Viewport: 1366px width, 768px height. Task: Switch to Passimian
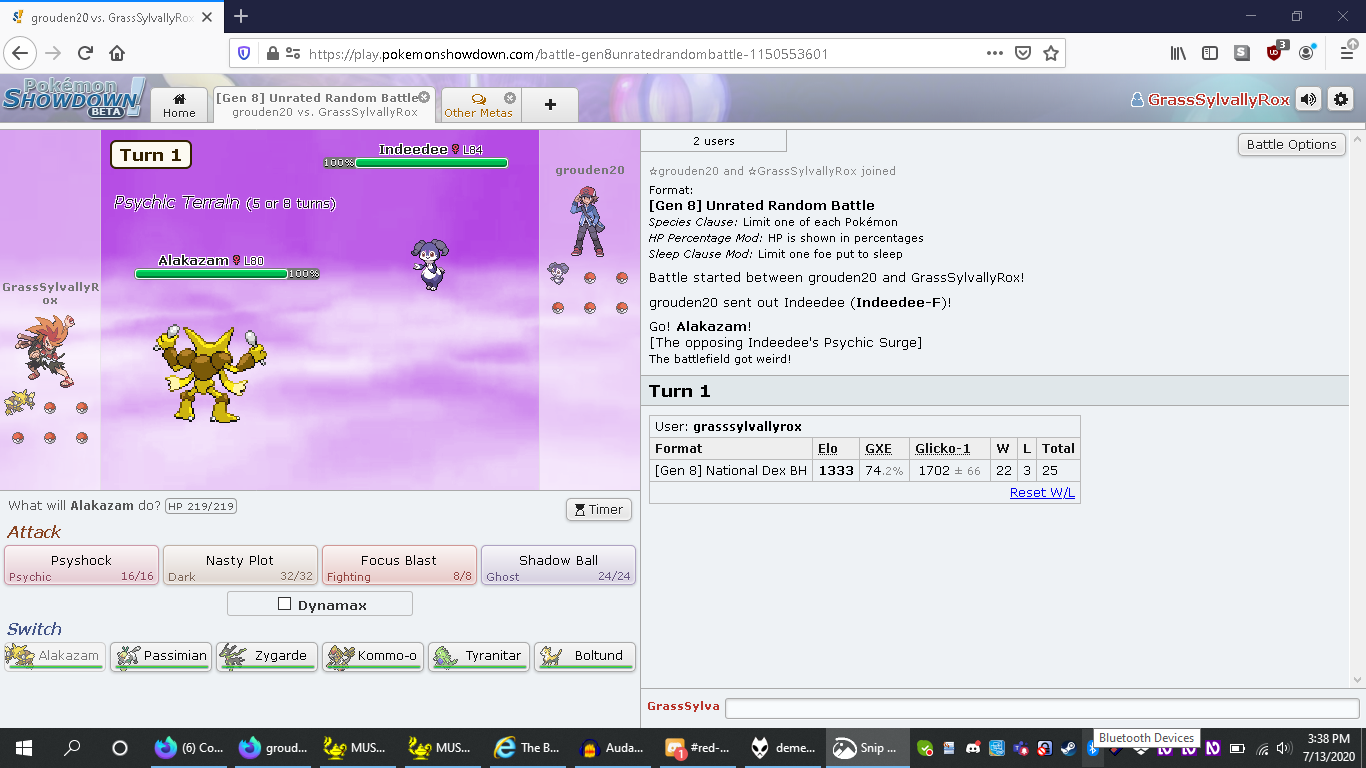click(161, 656)
